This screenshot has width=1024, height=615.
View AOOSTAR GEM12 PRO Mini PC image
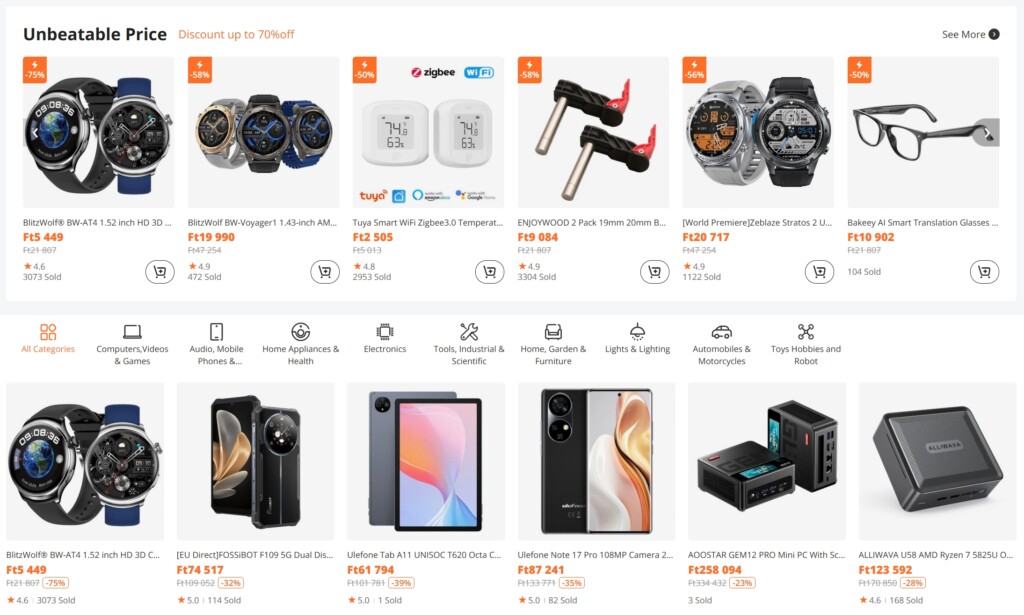[x=767, y=461]
